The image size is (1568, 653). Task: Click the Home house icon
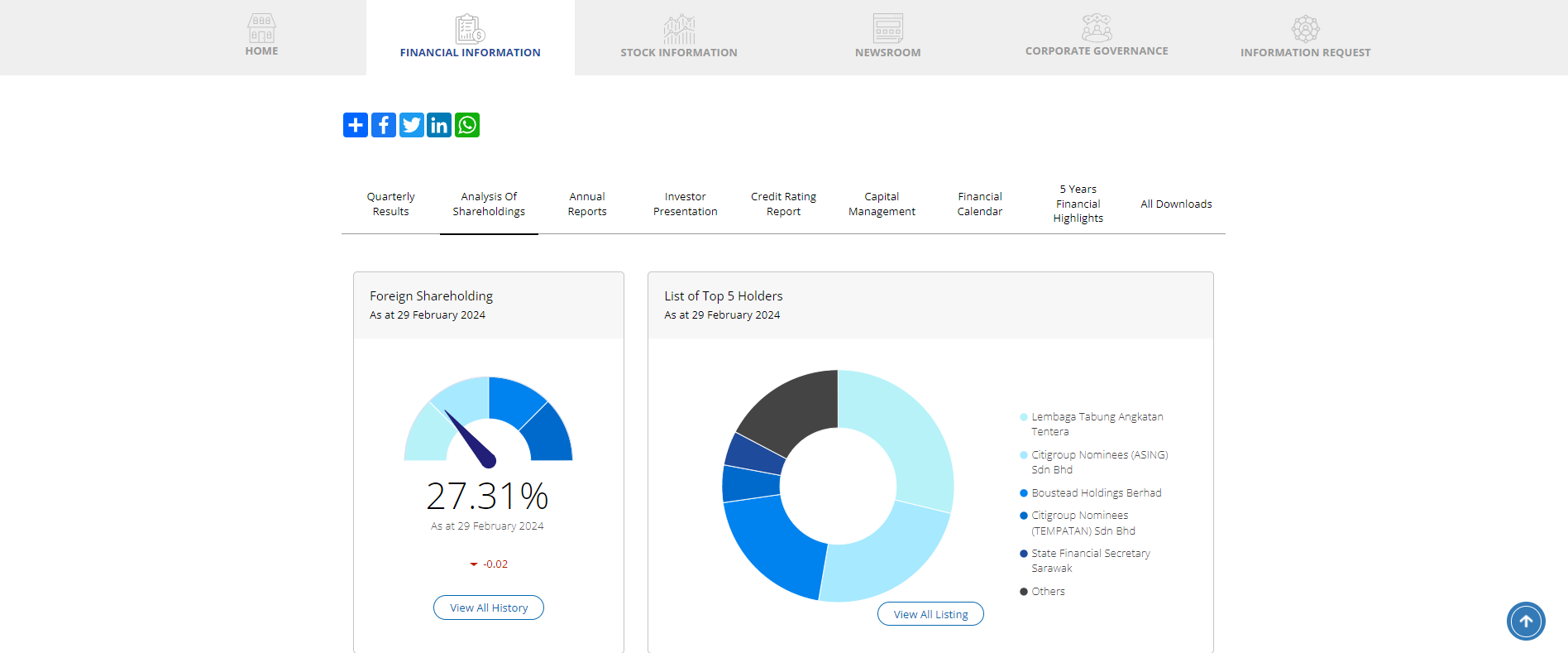(261, 28)
